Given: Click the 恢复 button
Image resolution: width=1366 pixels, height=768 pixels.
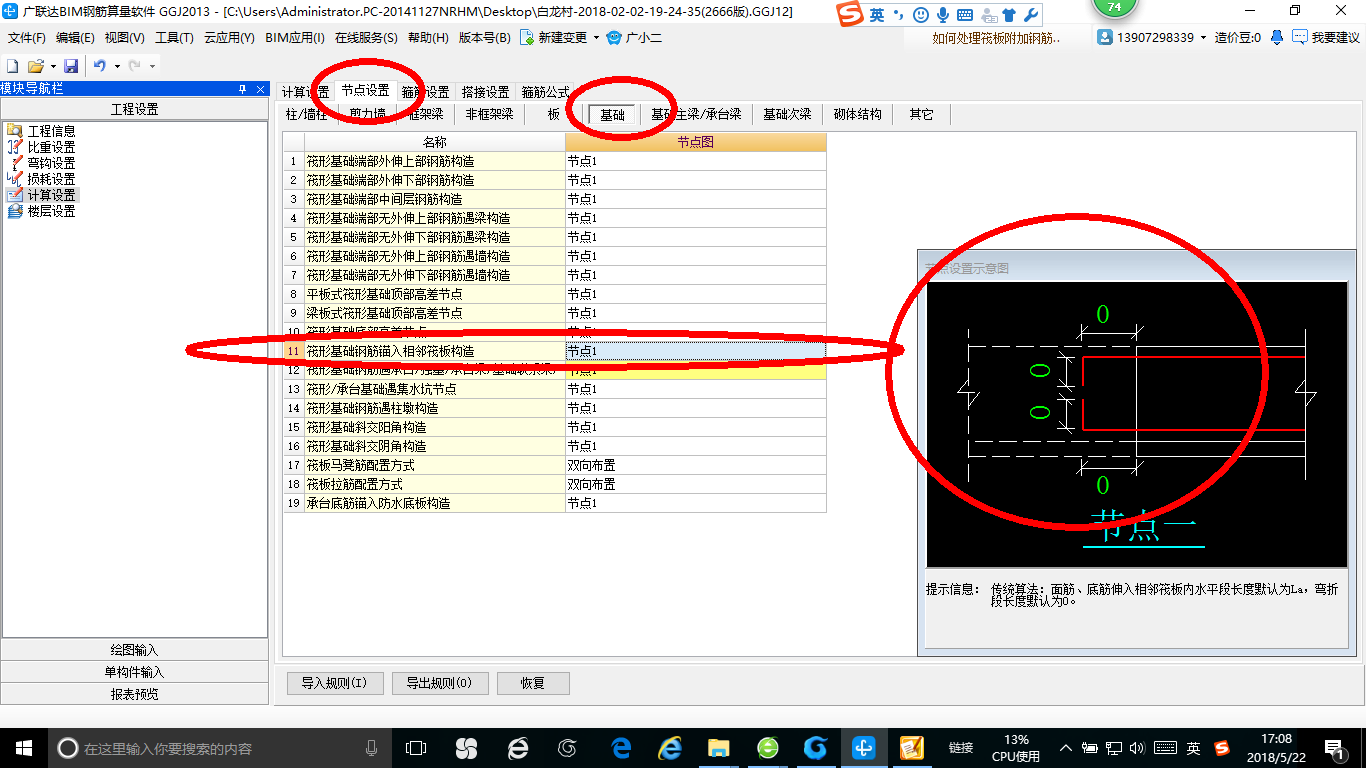Looking at the screenshot, I should pos(533,683).
